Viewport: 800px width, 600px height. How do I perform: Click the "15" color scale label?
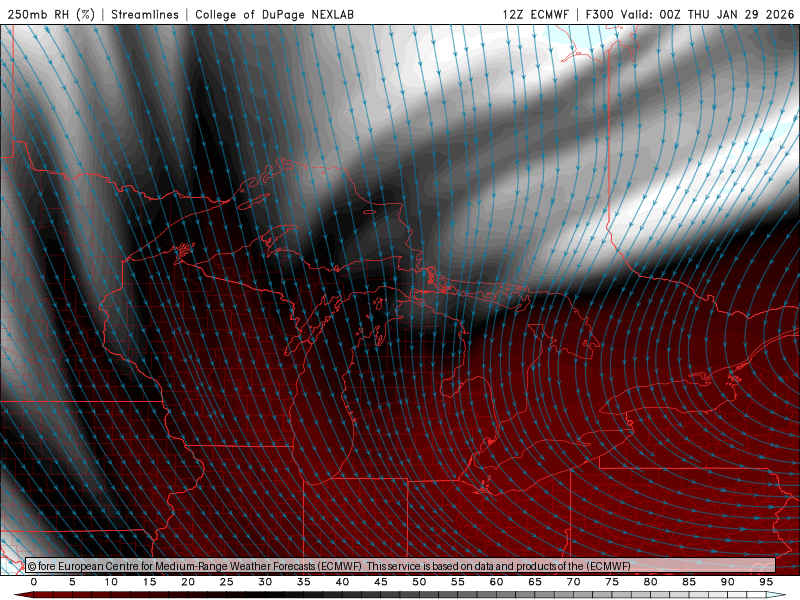tap(149, 582)
